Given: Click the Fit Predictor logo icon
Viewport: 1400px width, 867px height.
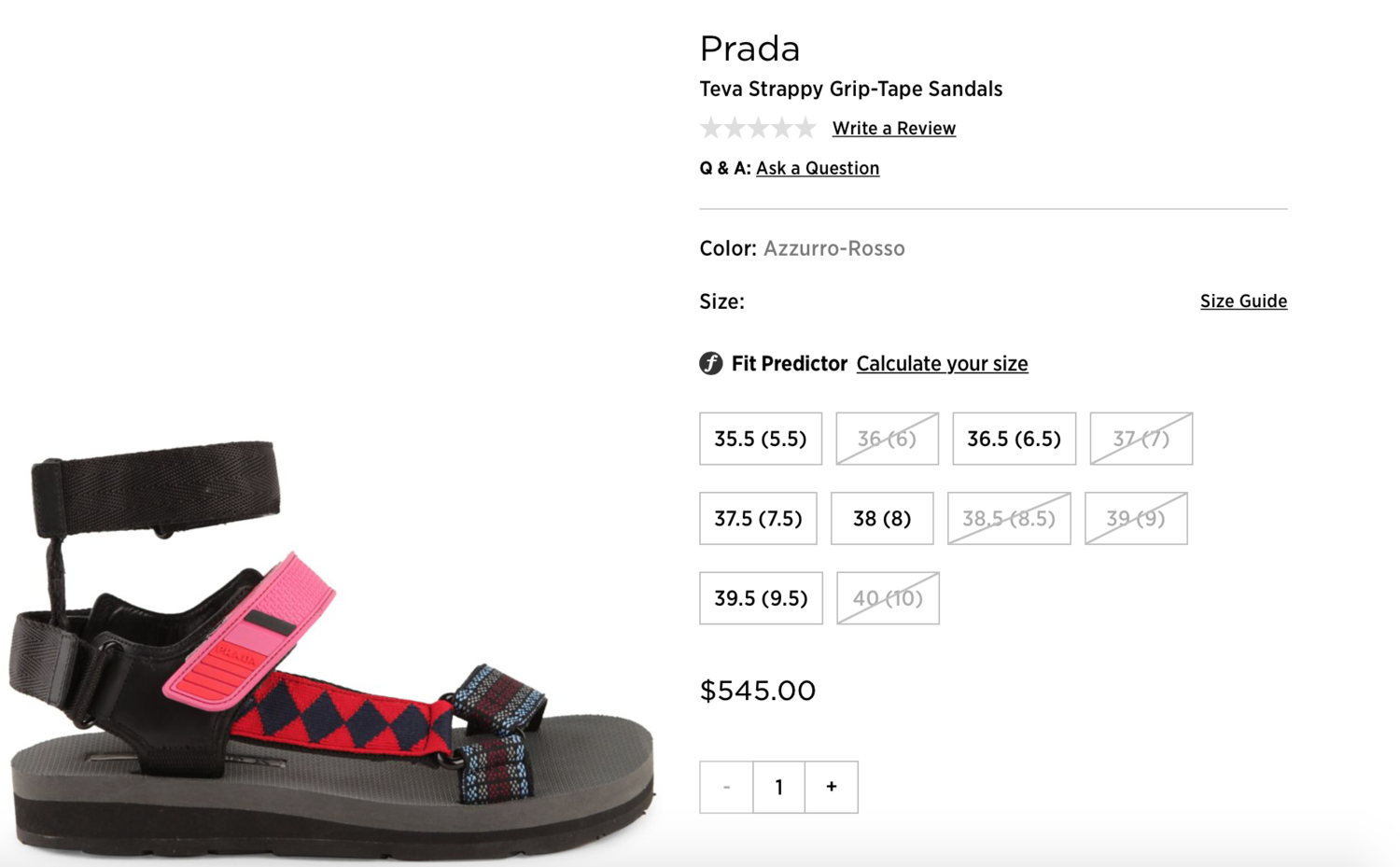Looking at the screenshot, I should pyautogui.click(x=710, y=364).
